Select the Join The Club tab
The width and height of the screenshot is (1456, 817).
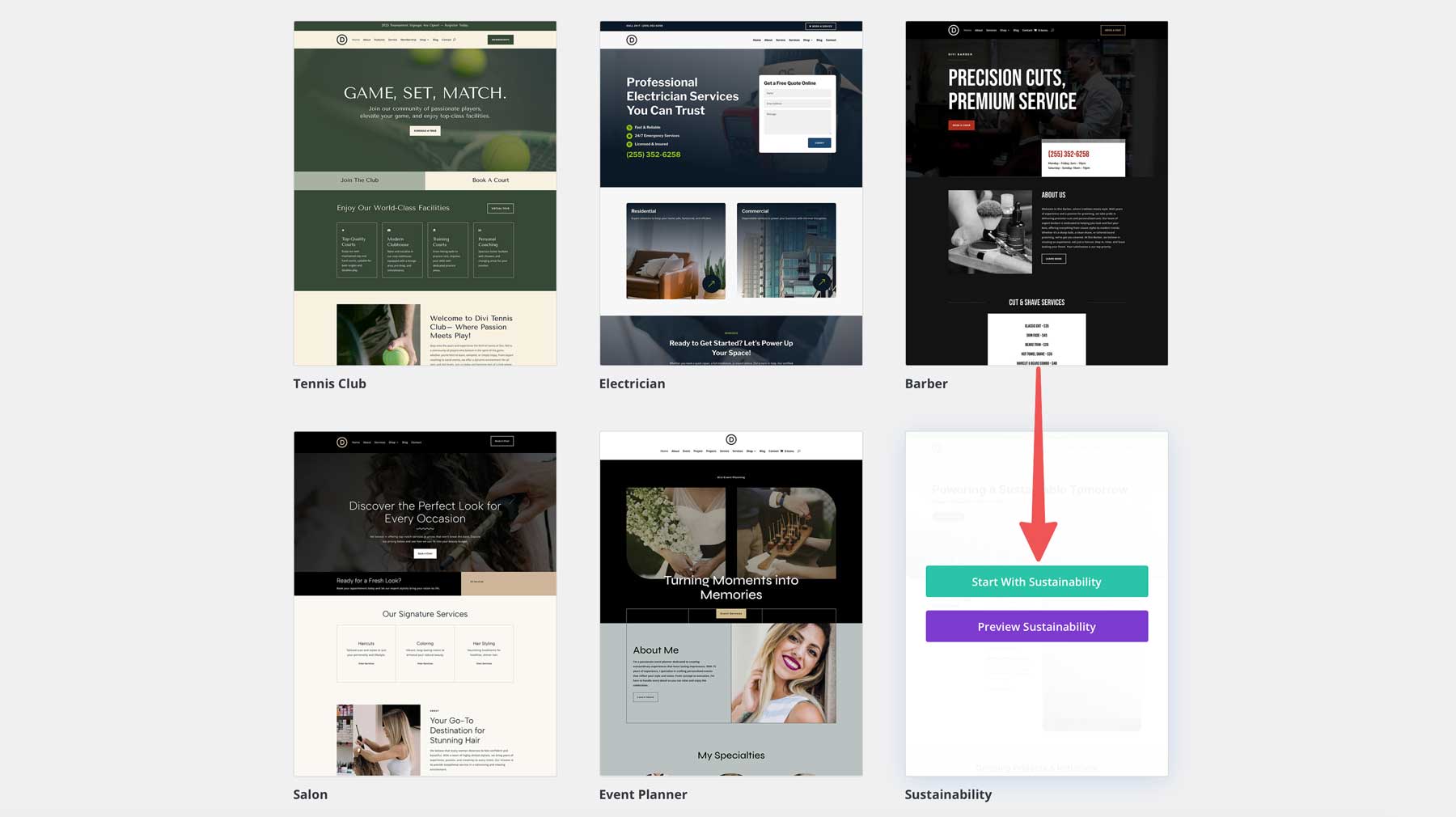pyautogui.click(x=359, y=180)
